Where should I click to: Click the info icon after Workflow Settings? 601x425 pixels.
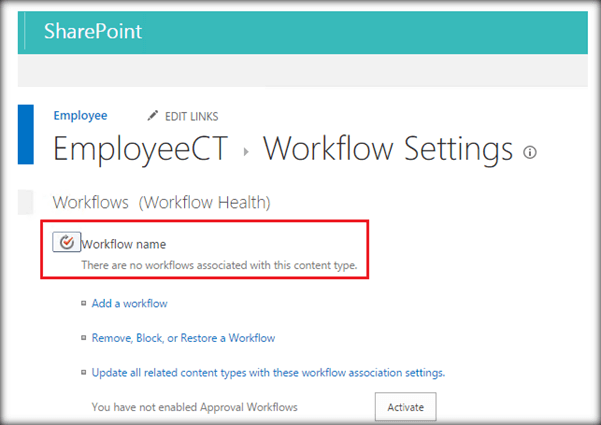pos(530,152)
